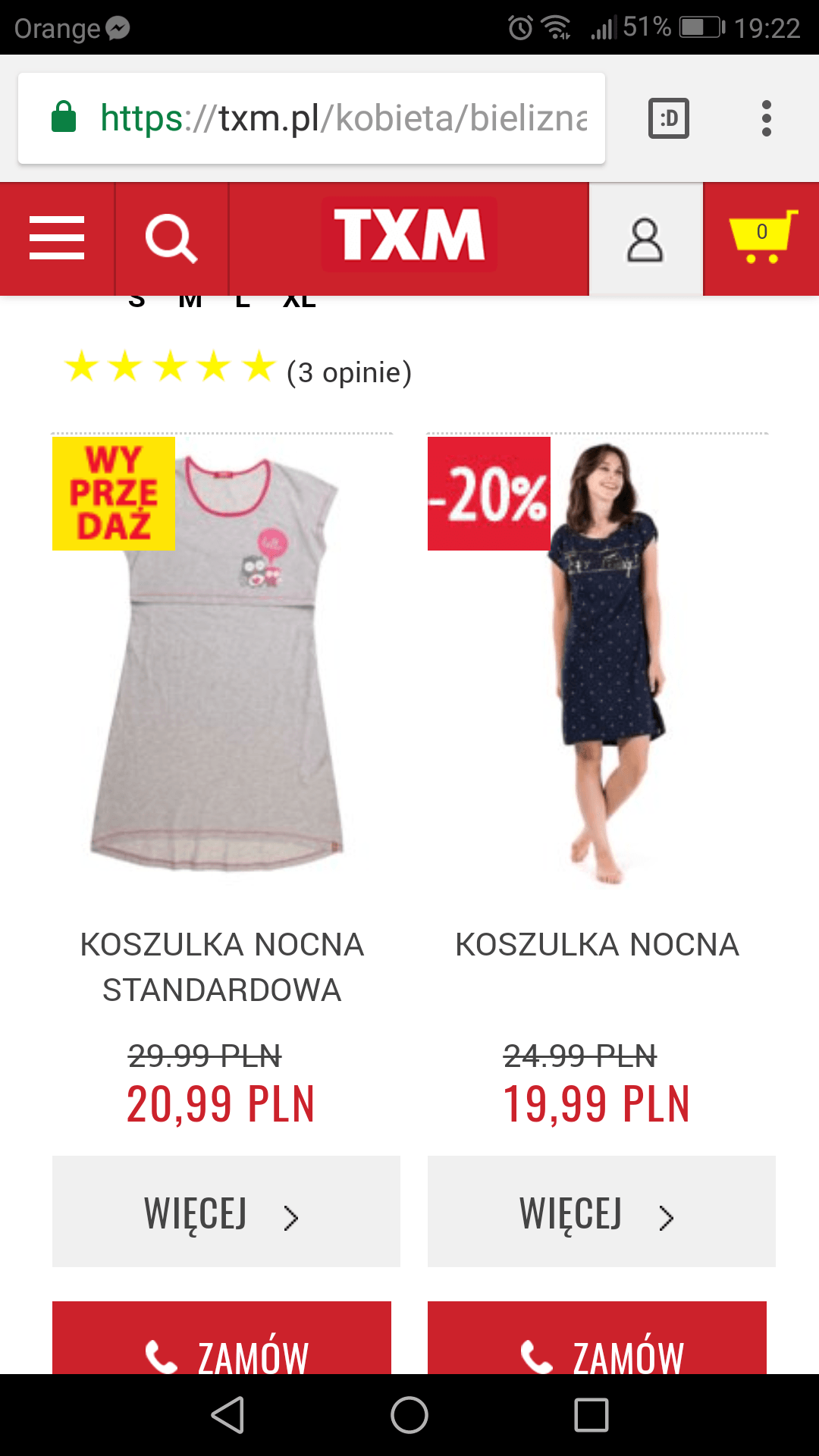The width and height of the screenshot is (819, 1456).
Task: Tap the search magnifier icon
Action: click(x=171, y=238)
